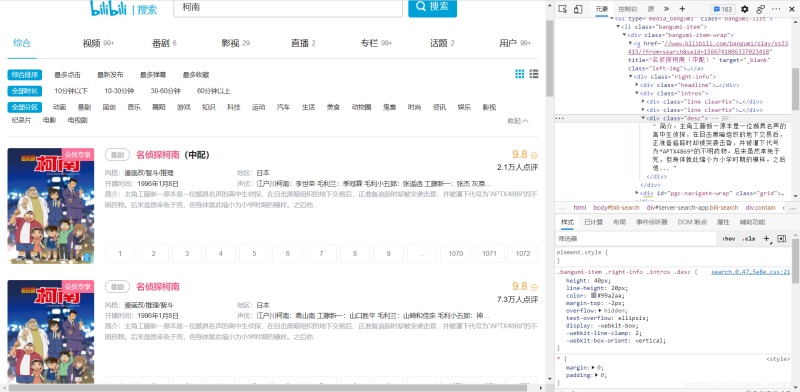Switch results to list view
The width and height of the screenshot is (800, 392).
[534, 74]
